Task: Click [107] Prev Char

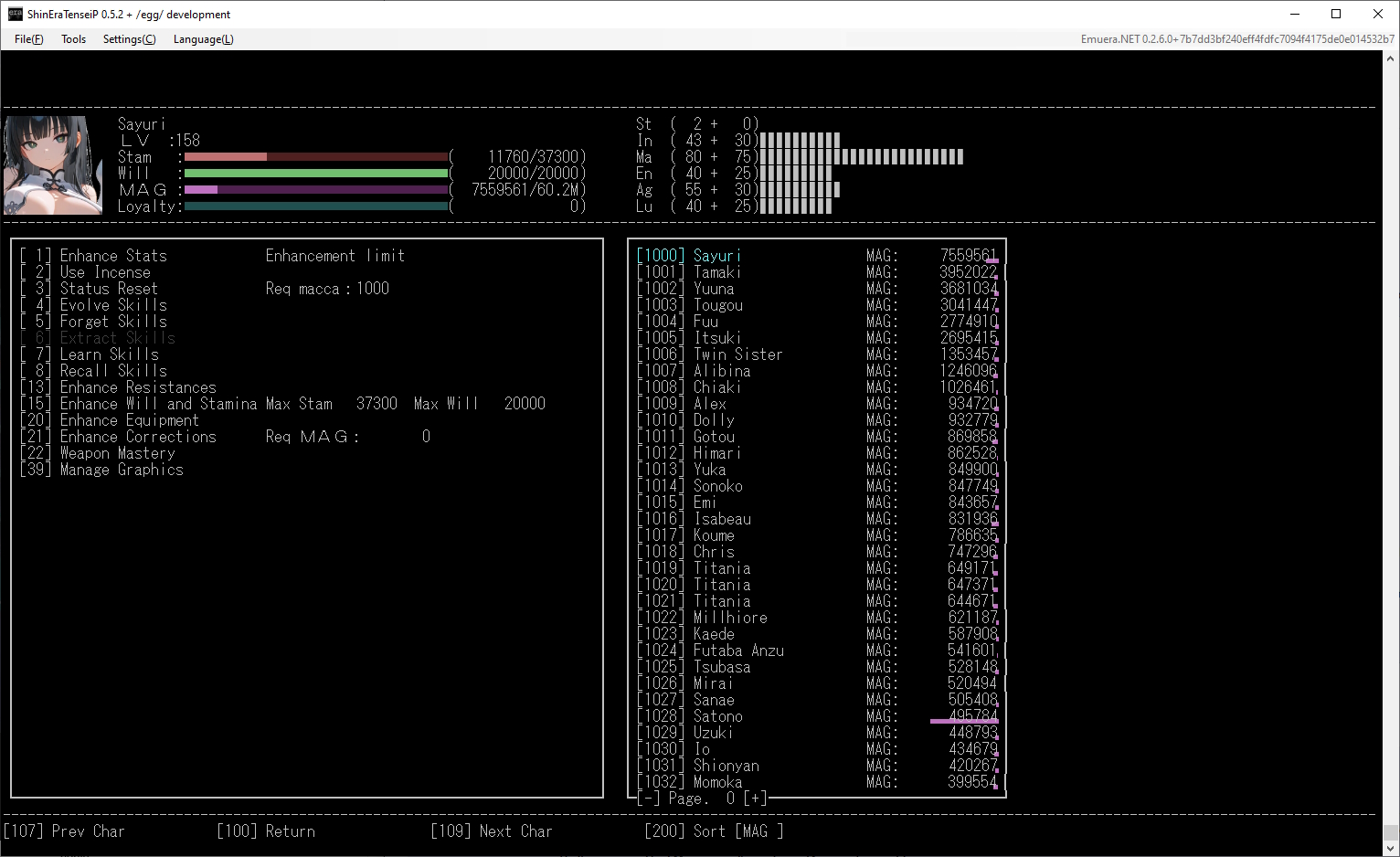Action: point(64,831)
